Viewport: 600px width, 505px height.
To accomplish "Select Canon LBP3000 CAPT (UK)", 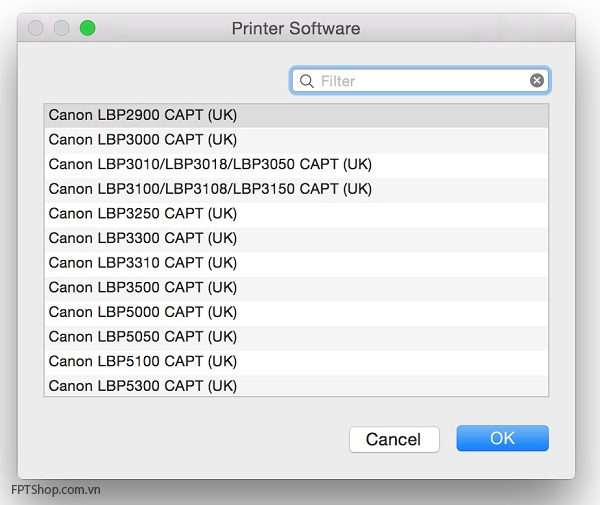I will coord(296,140).
